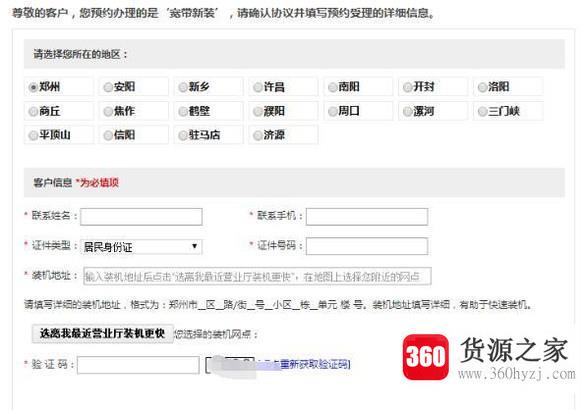
Task: Click 重新获取验证码 link
Action: point(314,364)
